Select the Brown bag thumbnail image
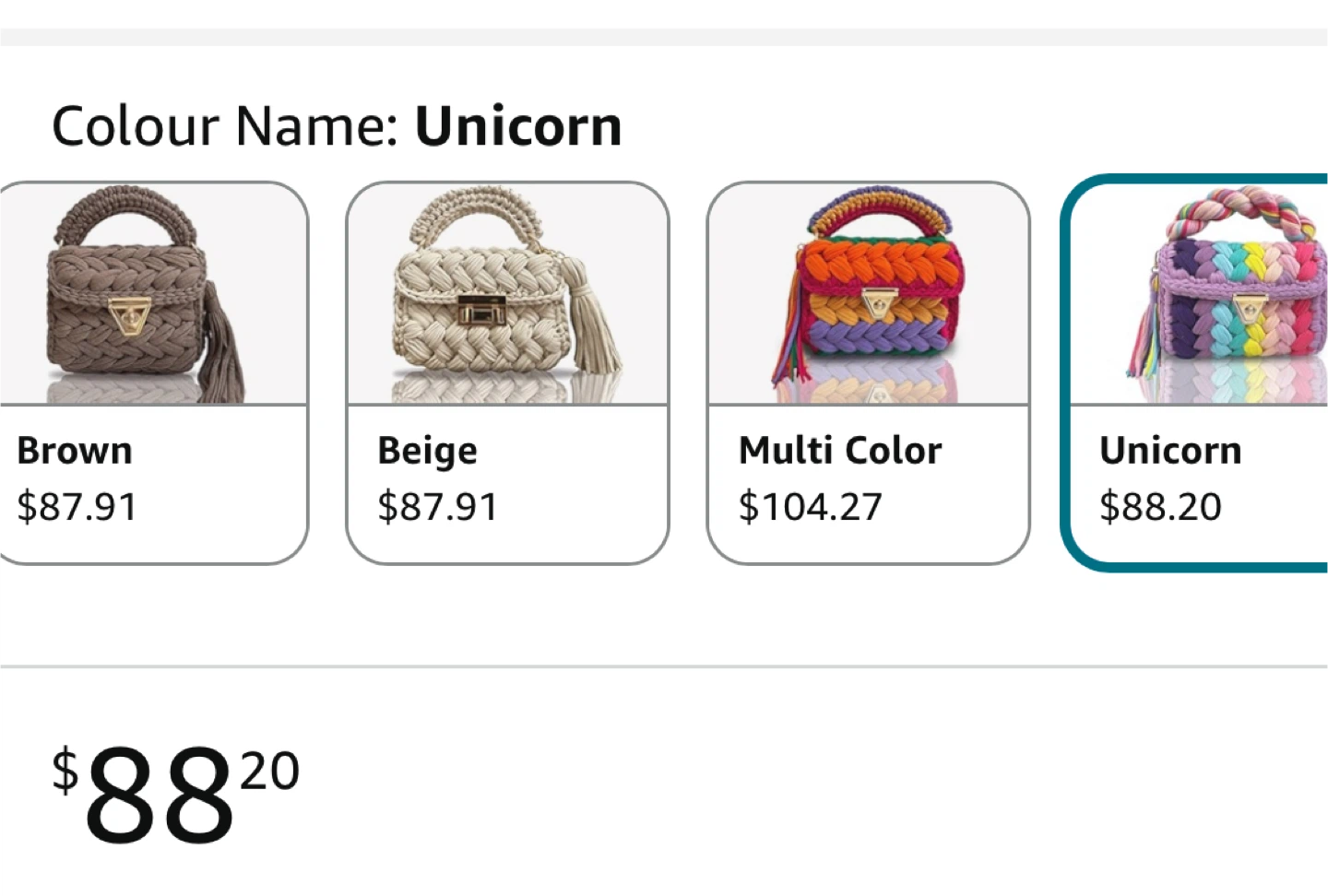This screenshot has width=1328, height=896. (x=148, y=295)
